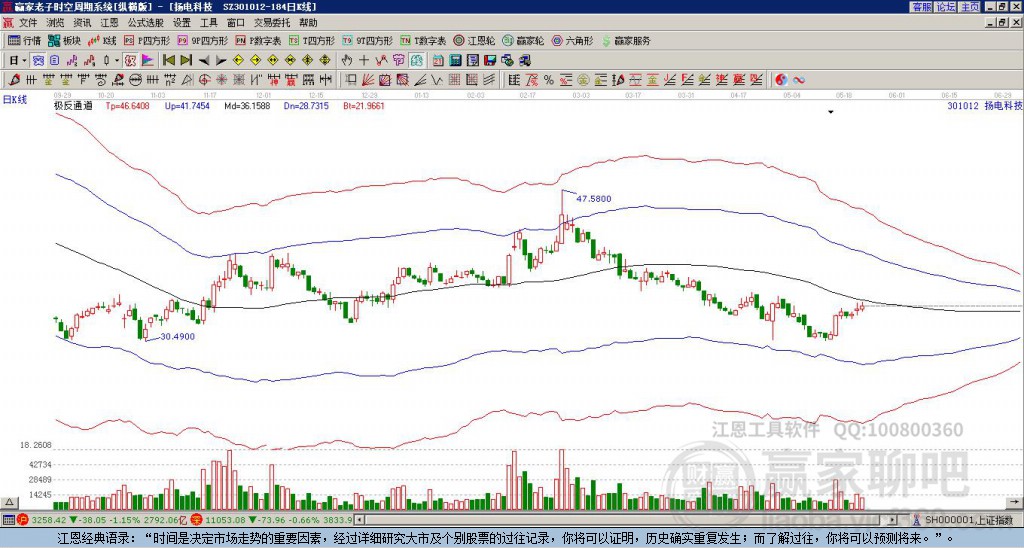This screenshot has width=1024, height=548.
Task: Launch the 江恩轮 Gann wheel
Action: (x=474, y=40)
